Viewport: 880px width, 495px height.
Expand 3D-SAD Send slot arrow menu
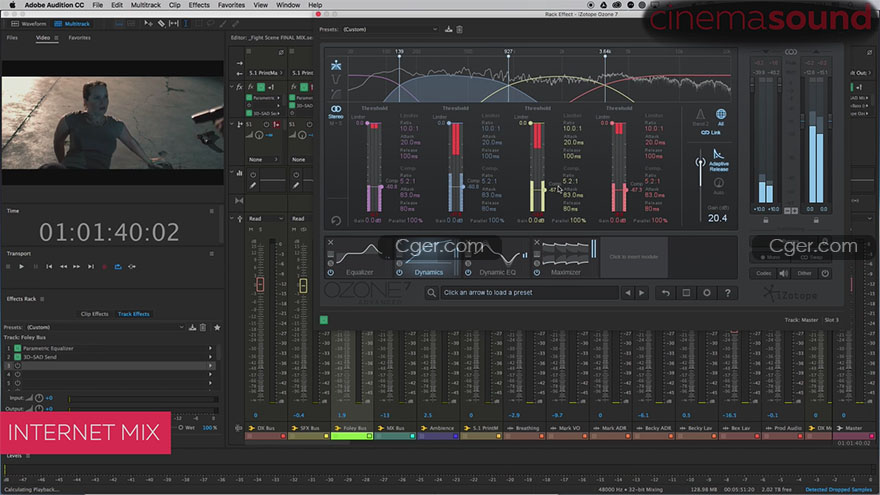tap(210, 357)
